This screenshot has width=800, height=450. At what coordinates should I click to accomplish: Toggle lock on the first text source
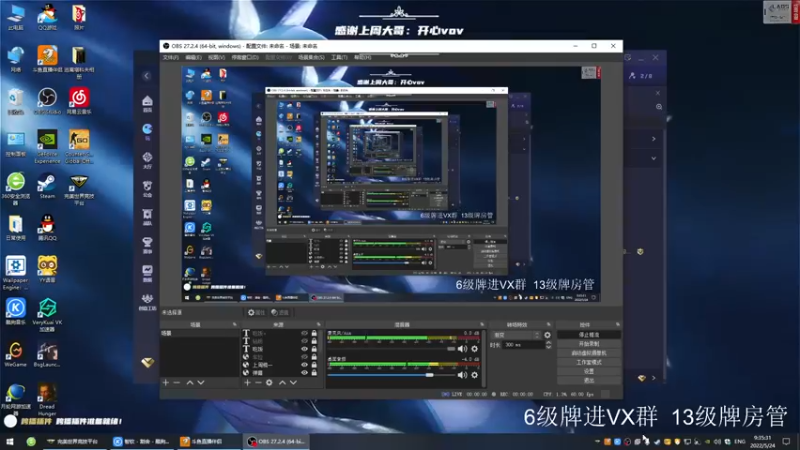coord(314,333)
